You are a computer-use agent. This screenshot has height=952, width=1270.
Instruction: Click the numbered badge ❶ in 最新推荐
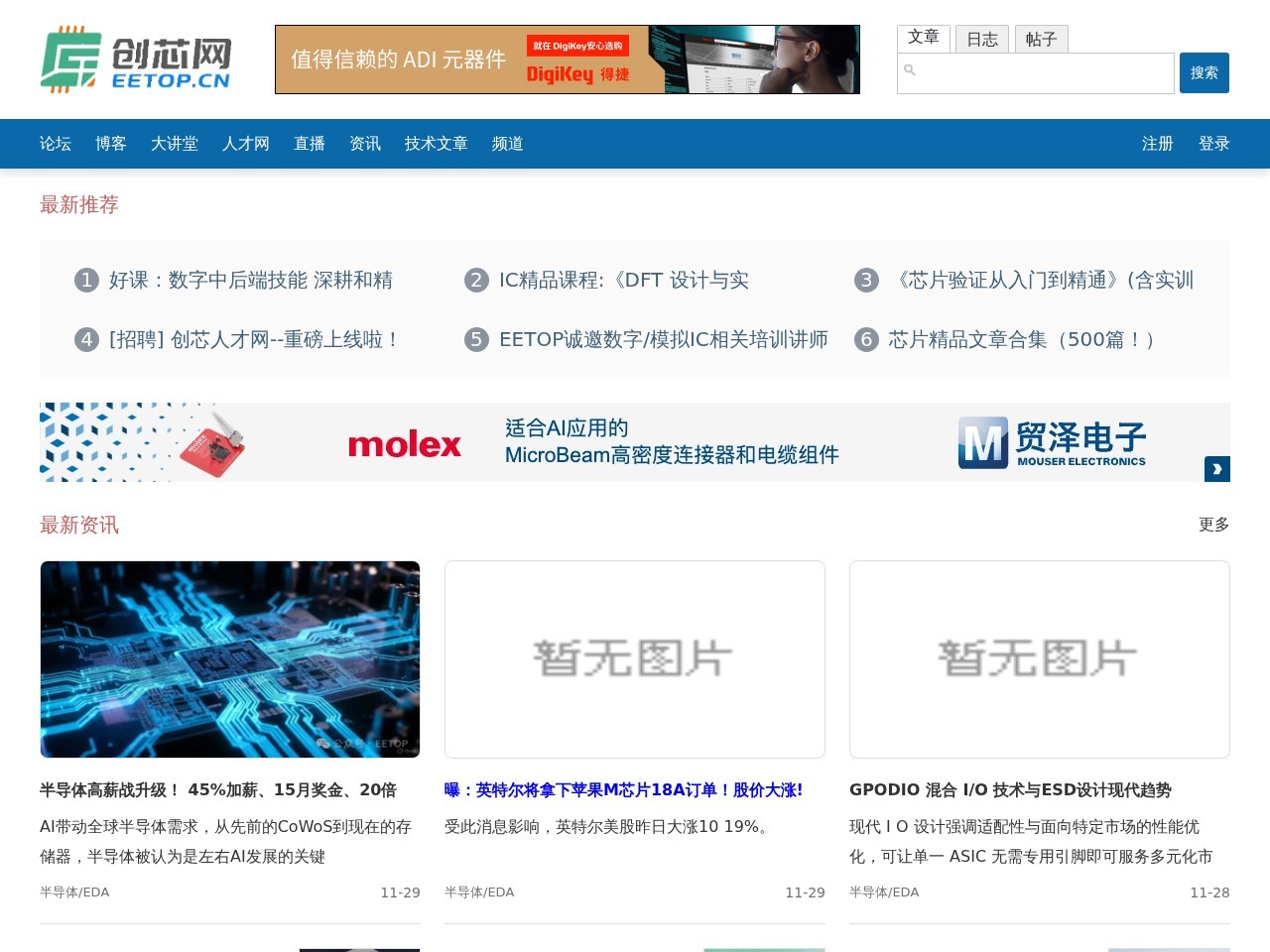click(85, 280)
